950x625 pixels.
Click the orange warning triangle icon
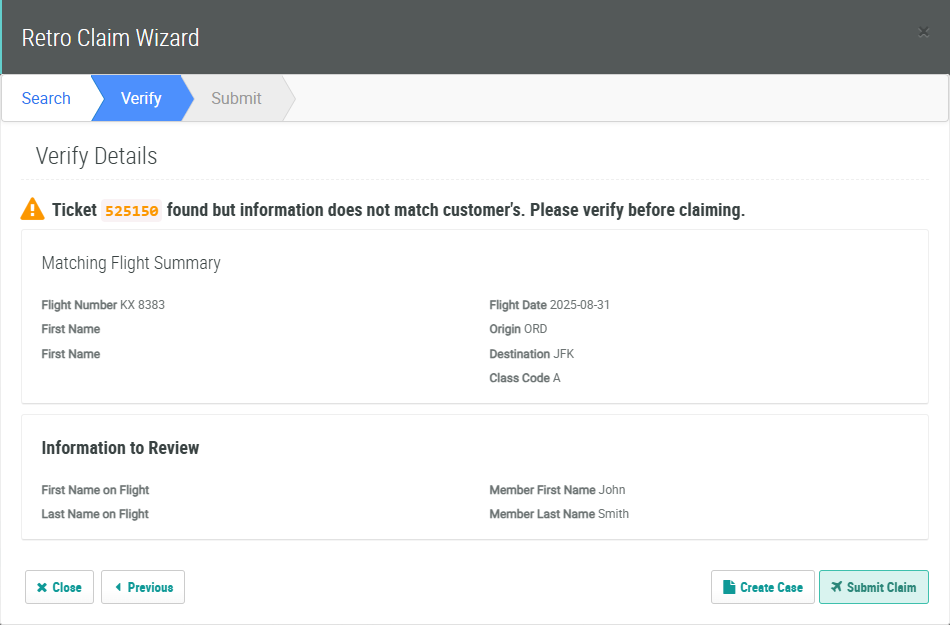point(33,210)
